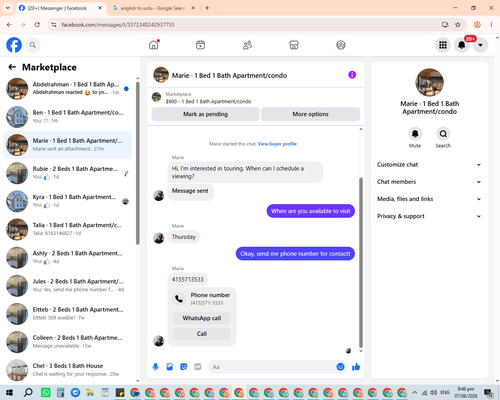The width and height of the screenshot is (500, 400).
Task: Open Chel's 3 Beds 1 Bath House conversation
Action: point(67,370)
